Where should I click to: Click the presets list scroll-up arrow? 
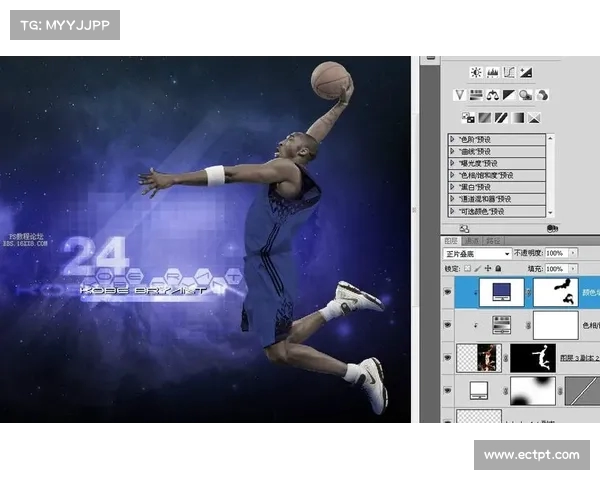click(x=550, y=138)
